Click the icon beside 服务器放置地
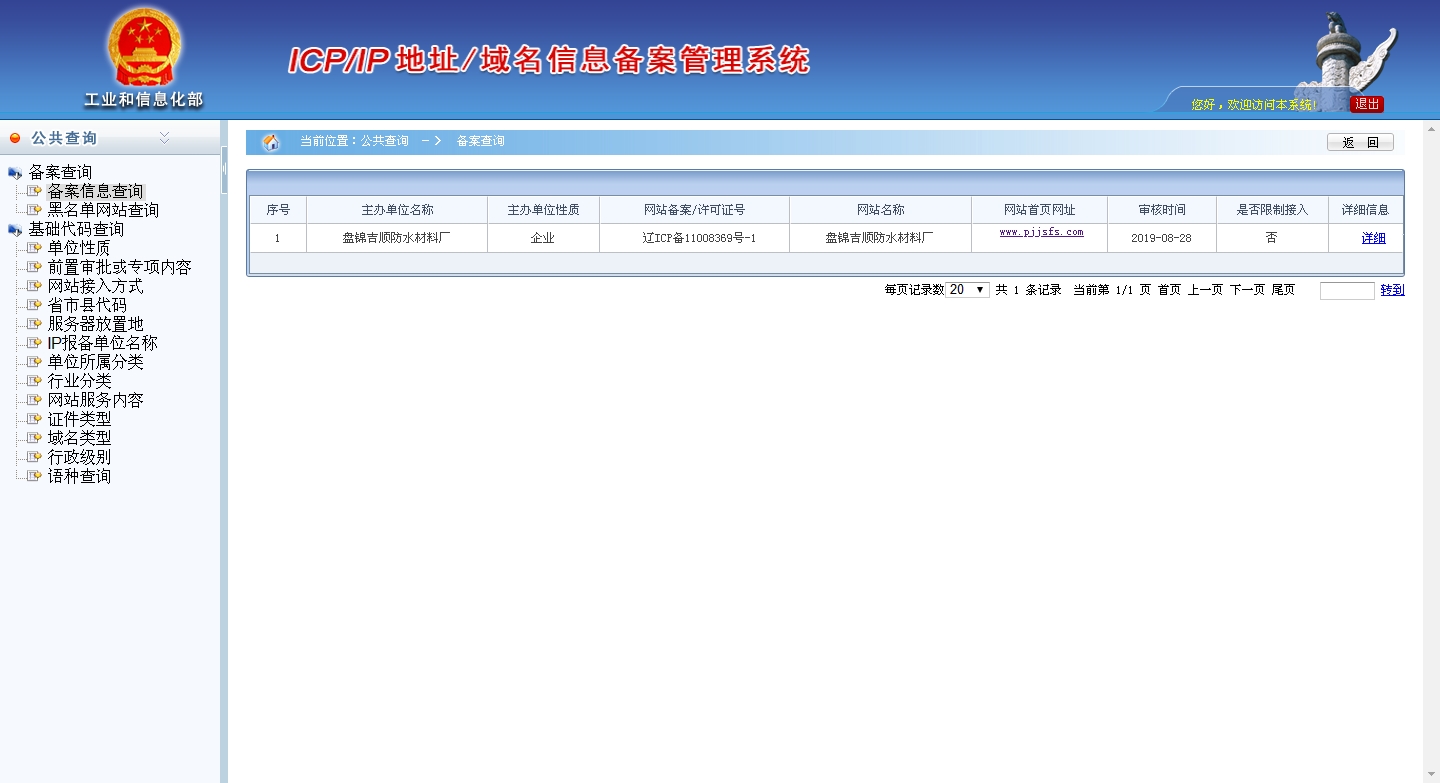Viewport: 1440px width, 783px height. 34,324
